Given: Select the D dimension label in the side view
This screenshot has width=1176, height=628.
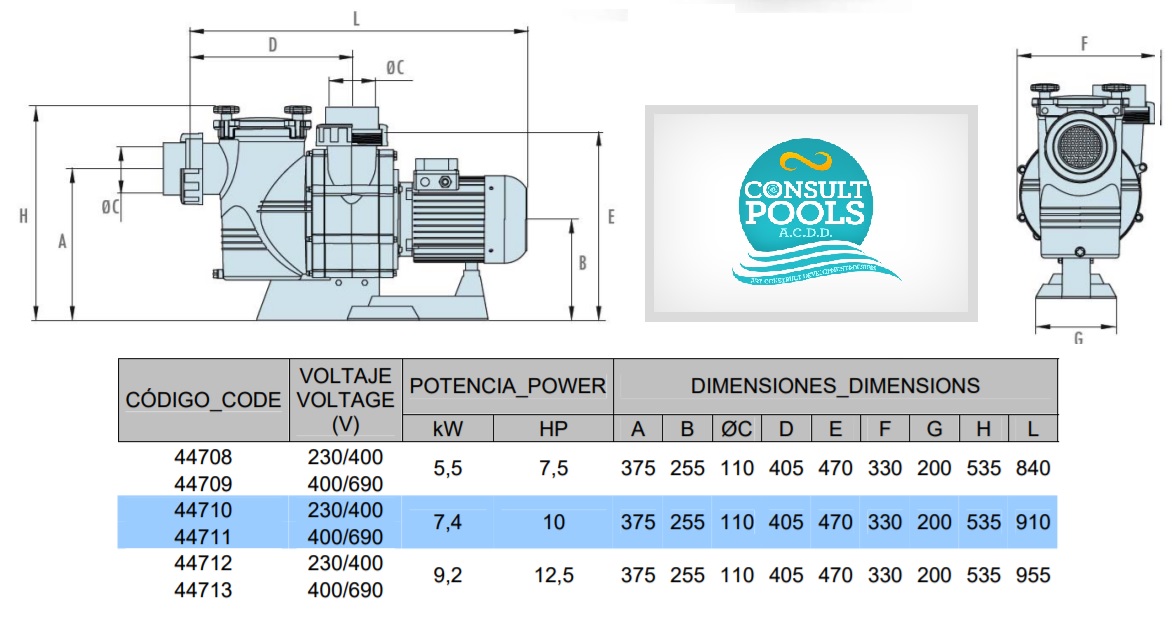Looking at the screenshot, I should pos(272,44).
